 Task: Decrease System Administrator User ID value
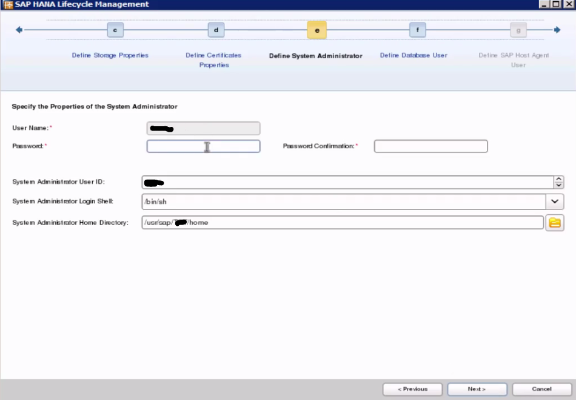pyautogui.click(x=559, y=185)
